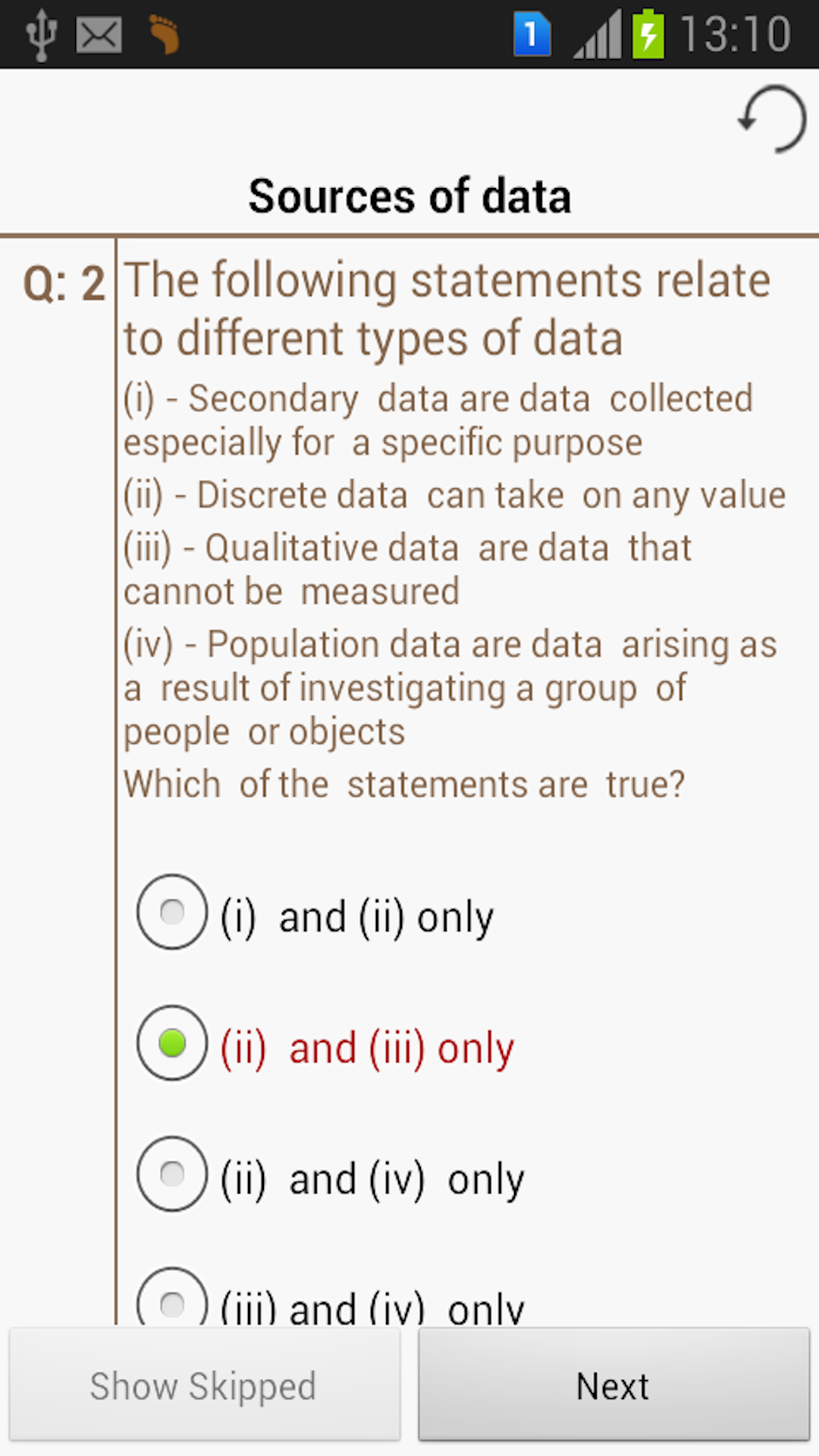Tap the orange footprint notification icon
Viewport: 819px width, 1456px height.
(164, 34)
